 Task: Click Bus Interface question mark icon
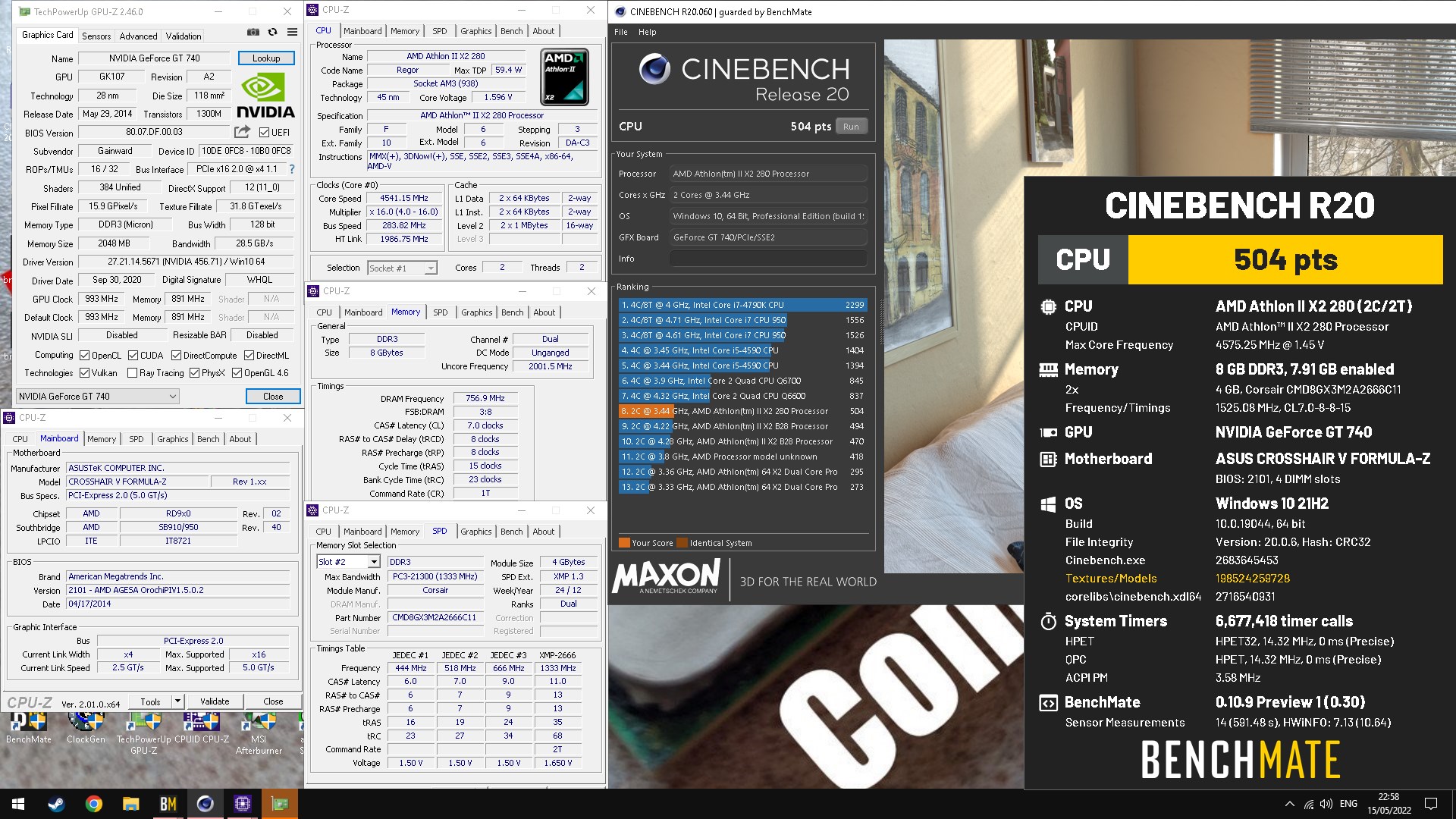click(x=292, y=169)
